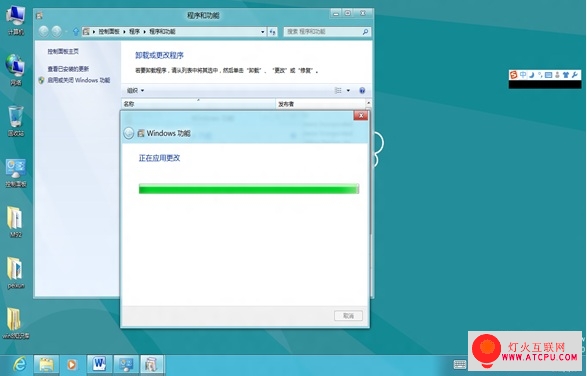
Task: Open Recycle Bin desktop icon
Action: [x=16, y=121]
